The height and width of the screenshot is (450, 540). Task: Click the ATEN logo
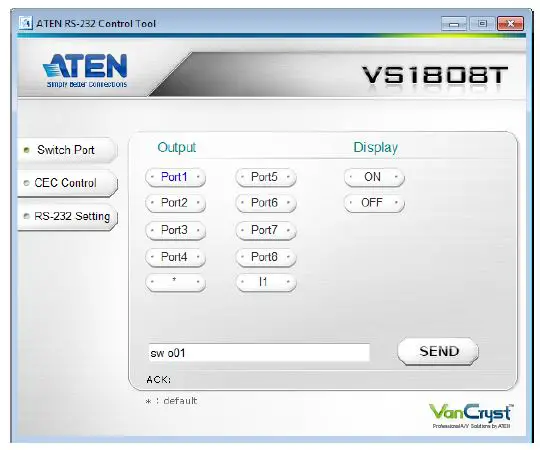point(85,70)
